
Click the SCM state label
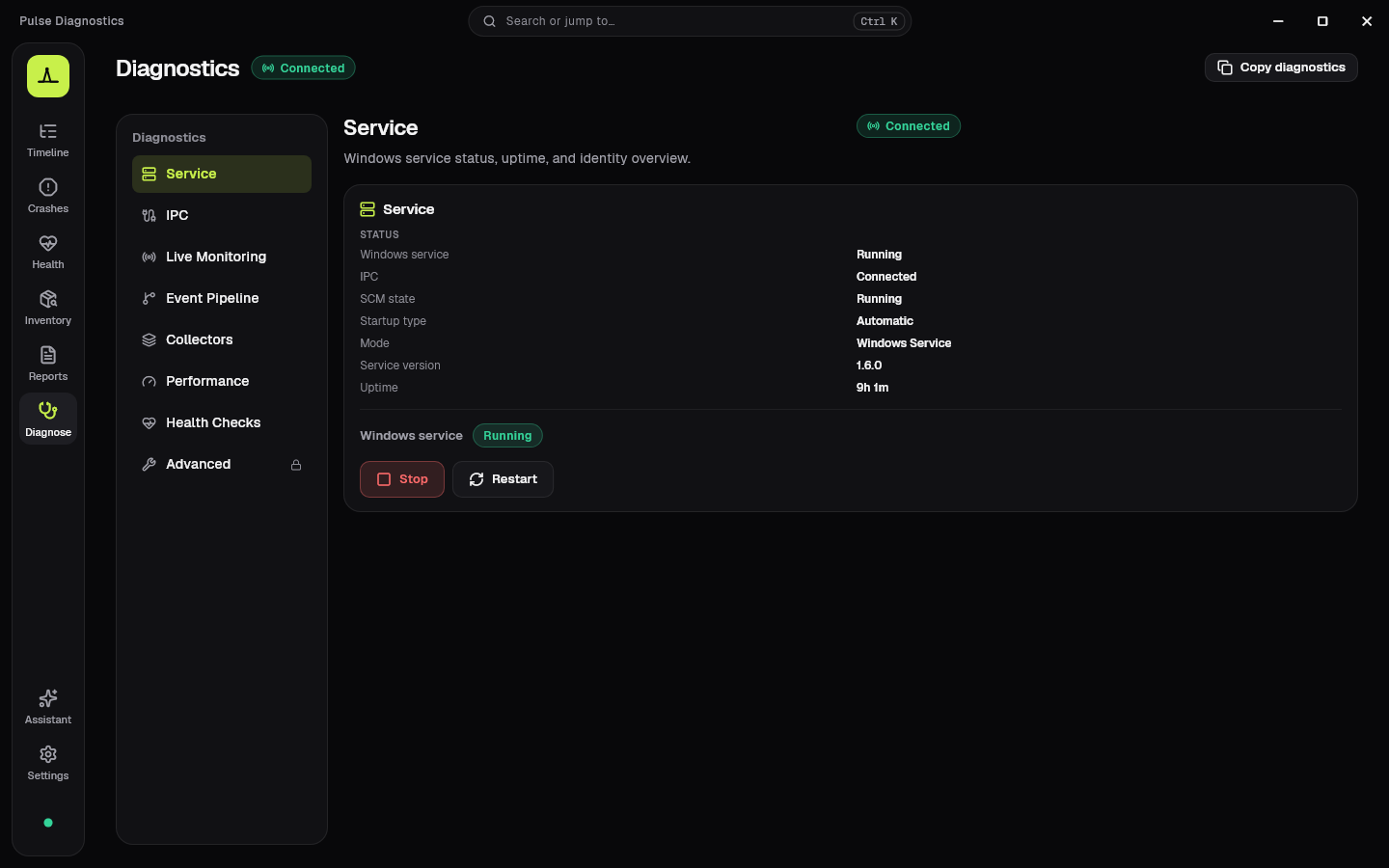[x=388, y=299]
